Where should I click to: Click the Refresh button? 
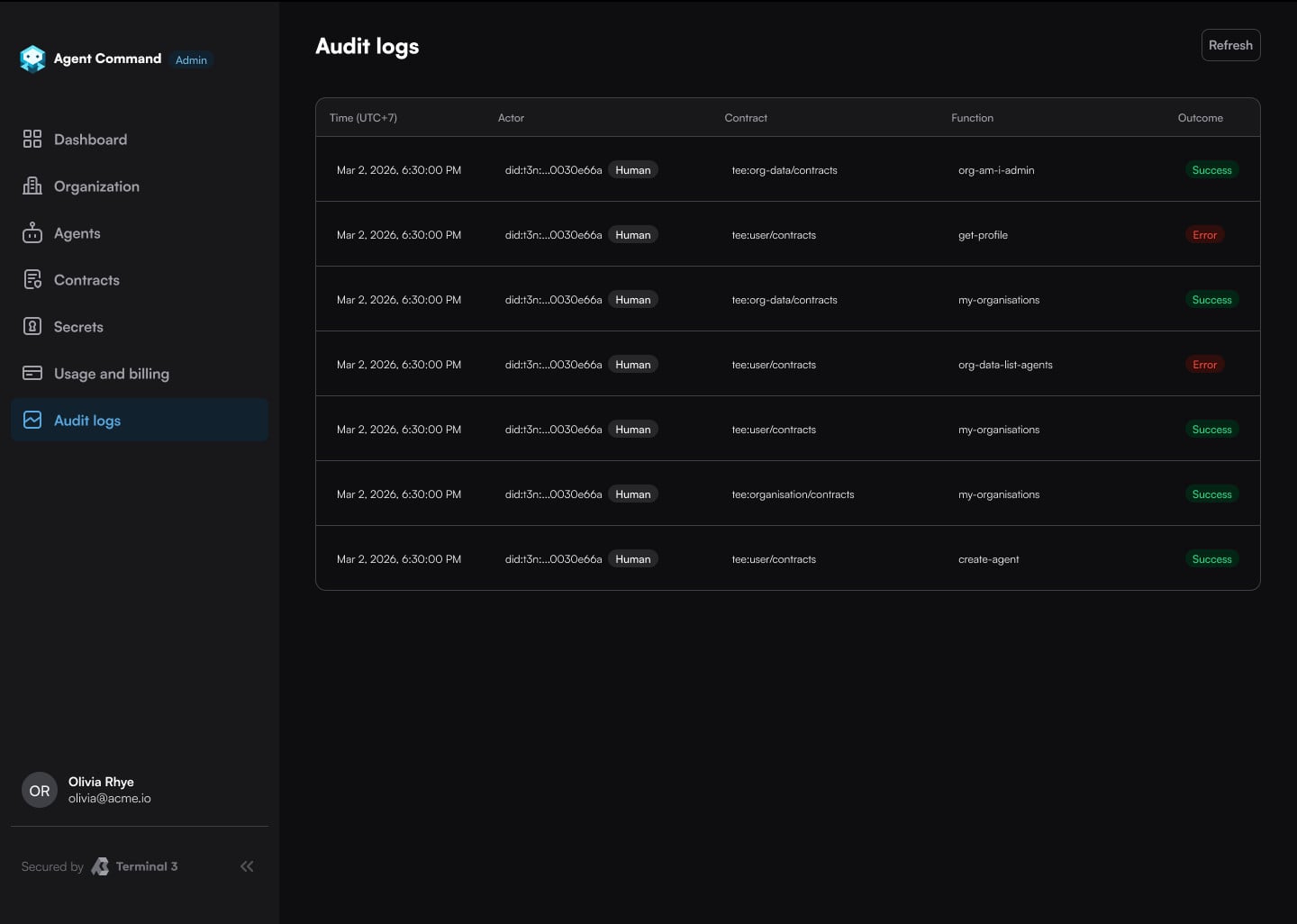1230,45
